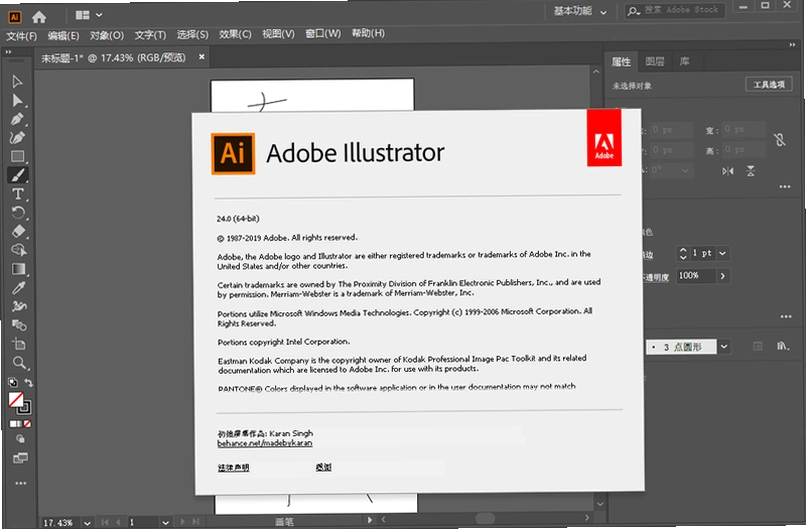The height and width of the screenshot is (529, 806).
Task: Expand collapsed toolbar double arrows
Action: click(8, 52)
